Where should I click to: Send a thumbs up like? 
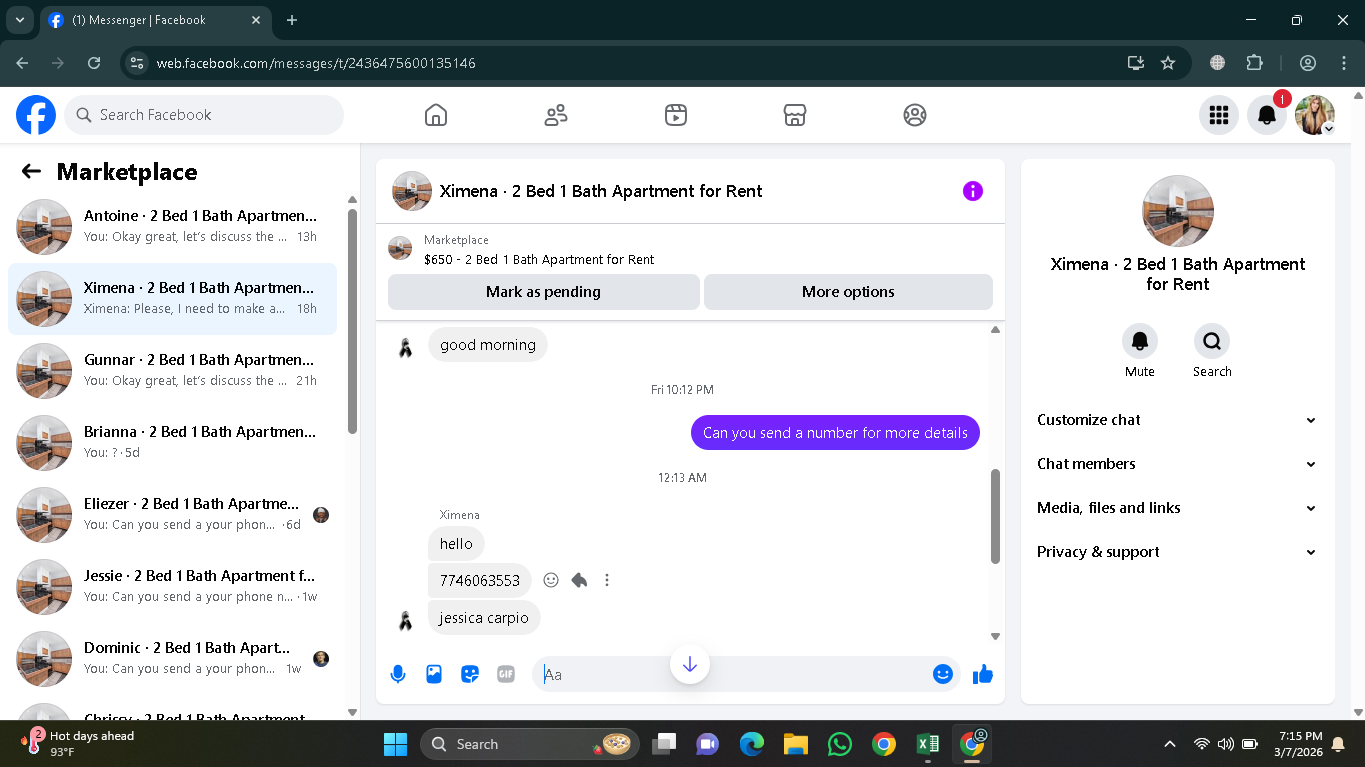983,674
